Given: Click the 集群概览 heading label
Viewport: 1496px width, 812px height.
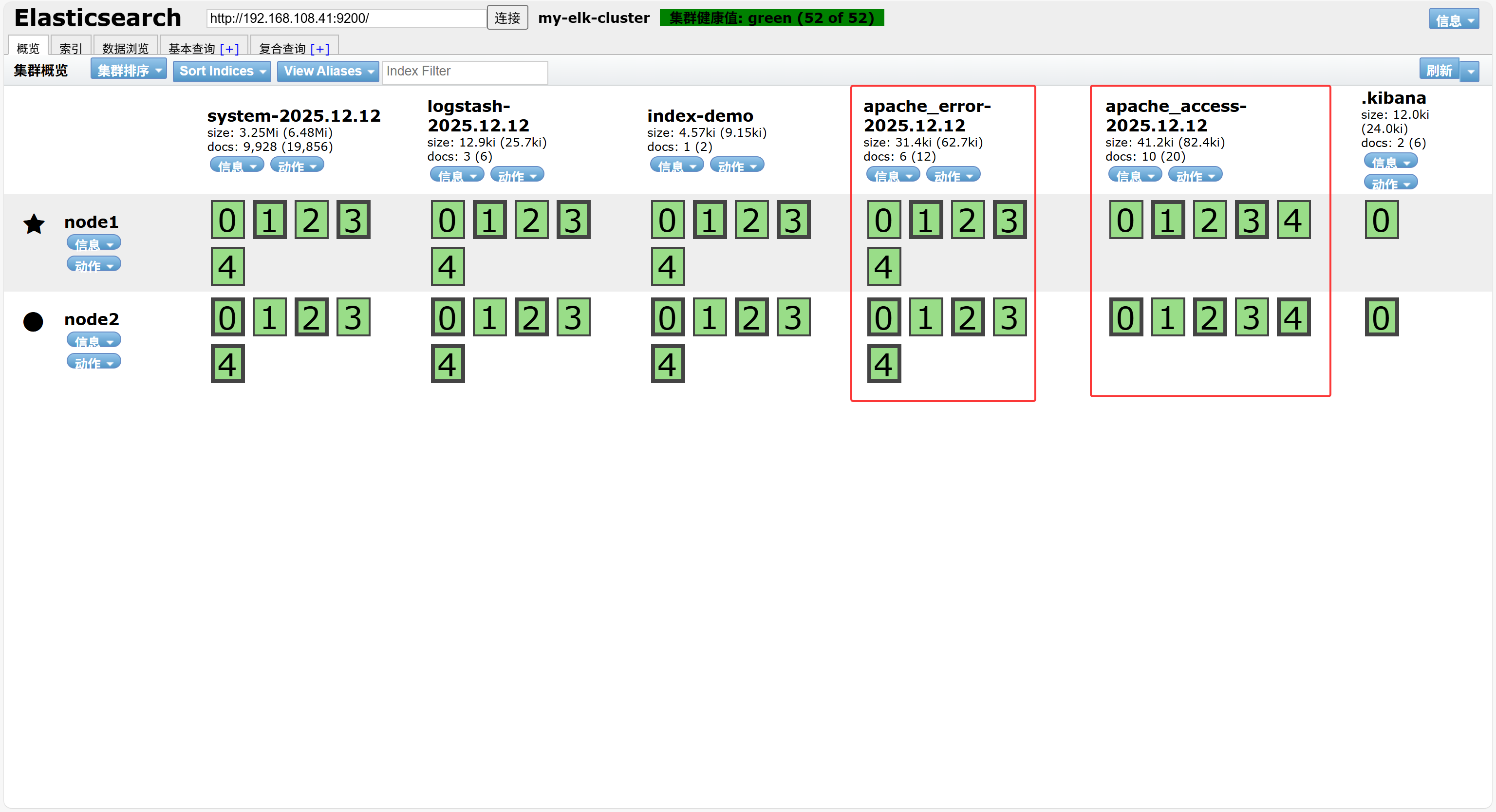Looking at the screenshot, I should pyautogui.click(x=40, y=71).
